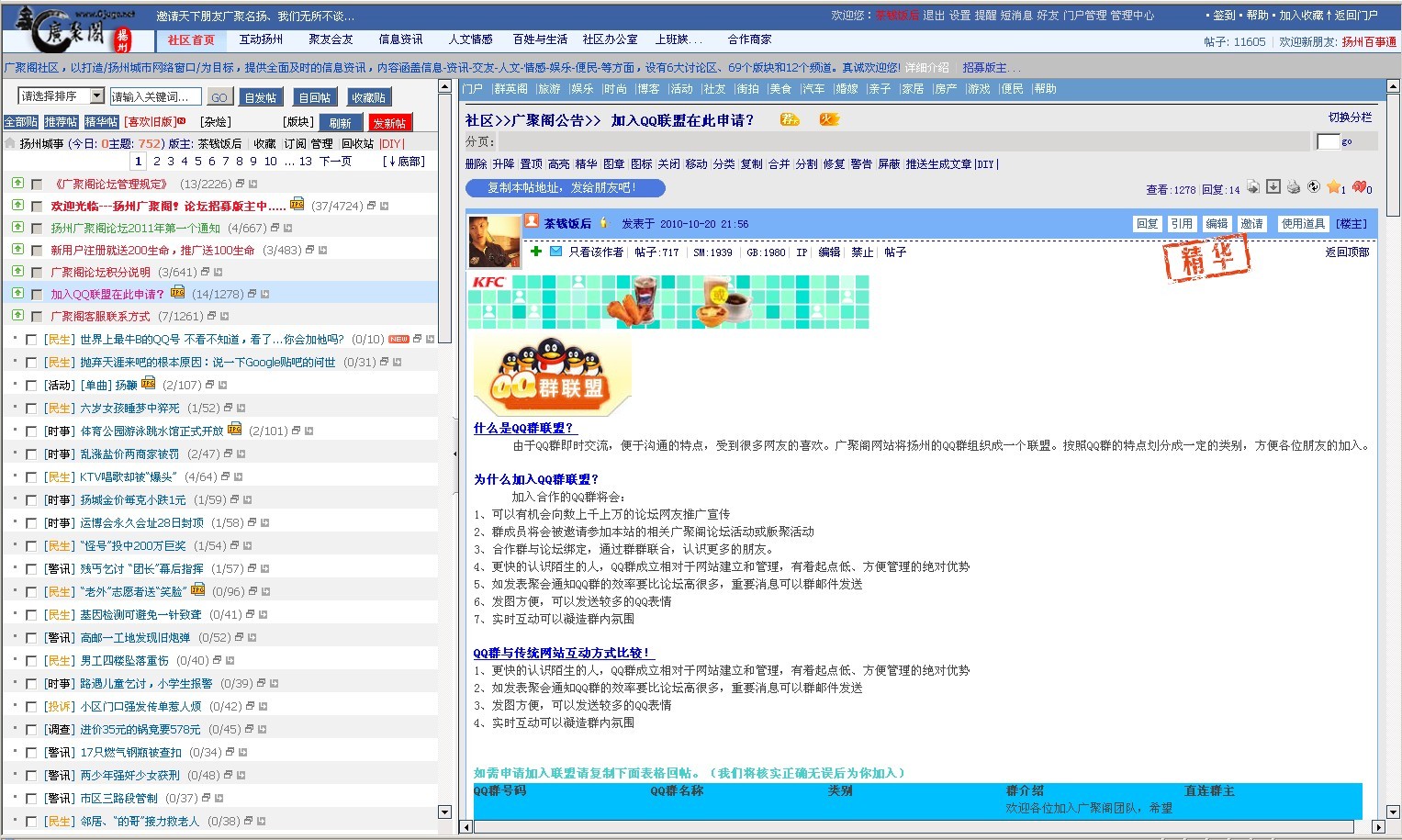Image resolution: width=1402 pixels, height=840 pixels.
Task: Click the post pane scrollbar up arrow
Action: pyautogui.click(x=1393, y=86)
